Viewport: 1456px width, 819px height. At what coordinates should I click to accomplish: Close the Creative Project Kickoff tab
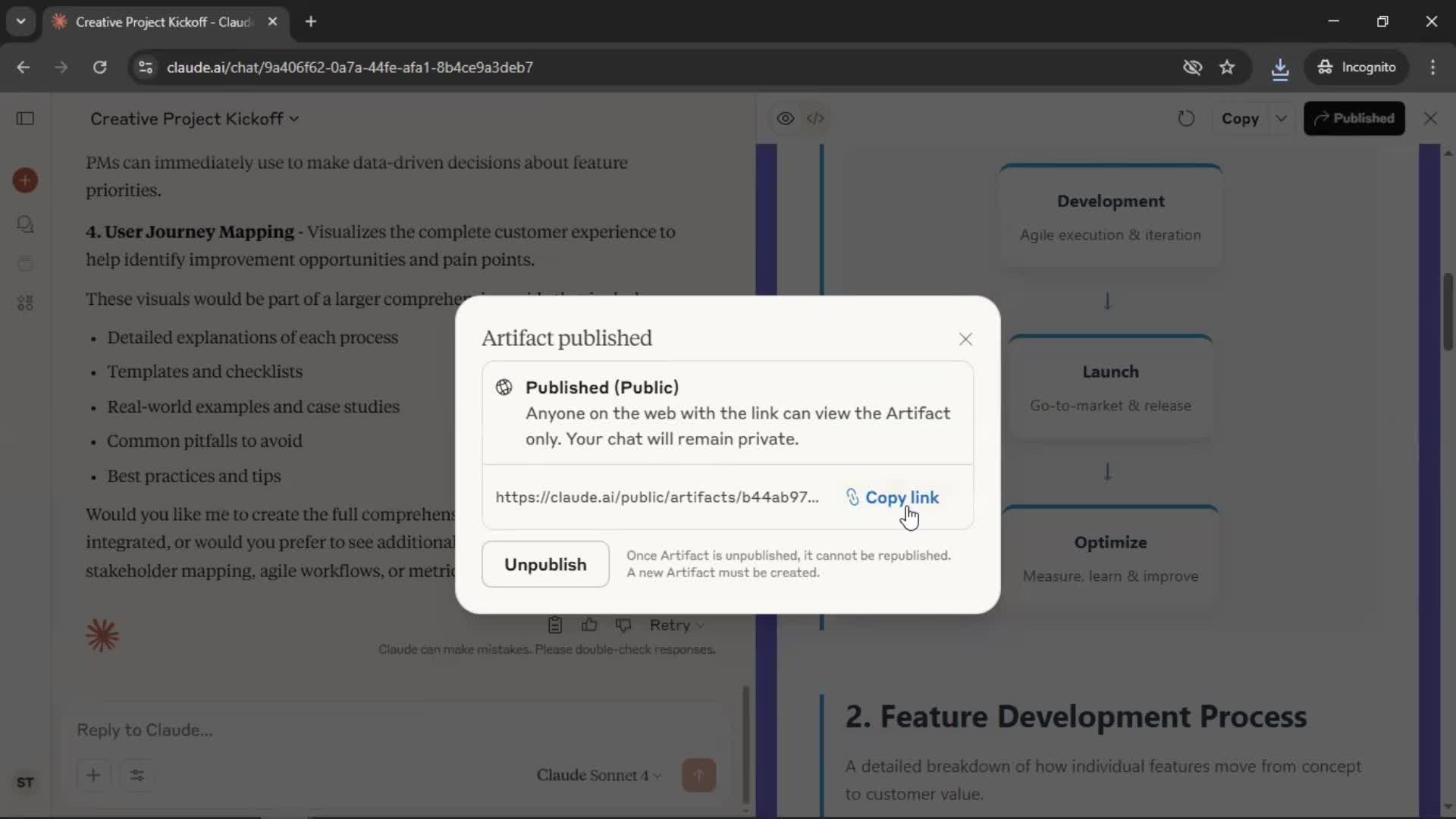point(272,22)
